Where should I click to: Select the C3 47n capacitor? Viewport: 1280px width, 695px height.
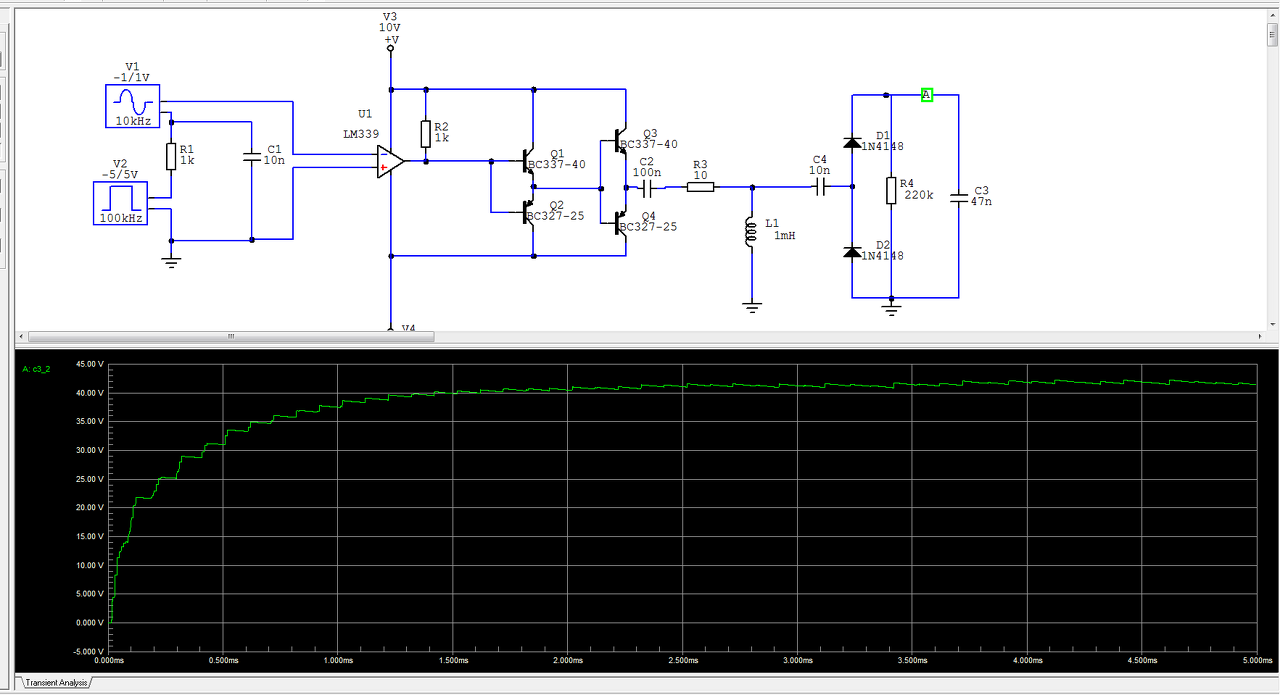click(958, 197)
